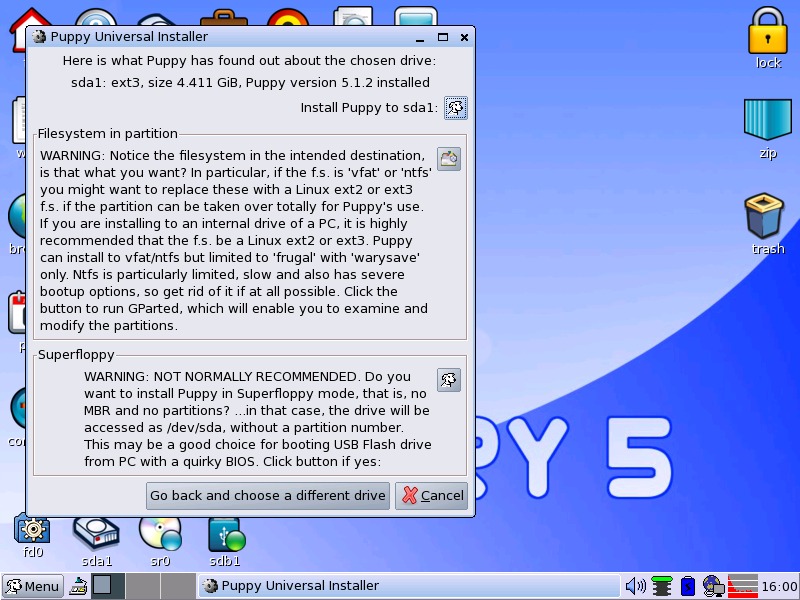Click the 'Superfloppy' frame label
Screen dimensions: 800x600
click(x=76, y=355)
